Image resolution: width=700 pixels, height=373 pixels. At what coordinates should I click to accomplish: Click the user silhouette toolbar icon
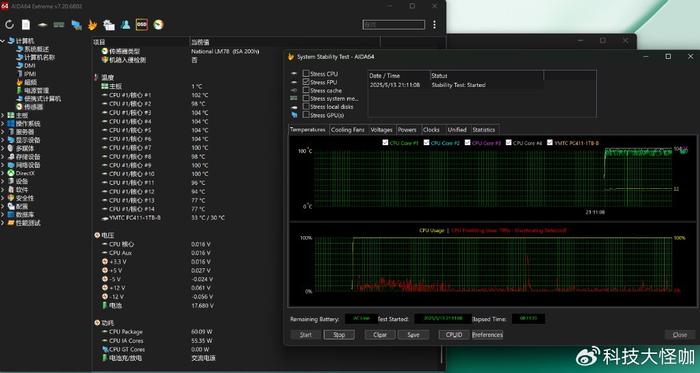[125, 25]
